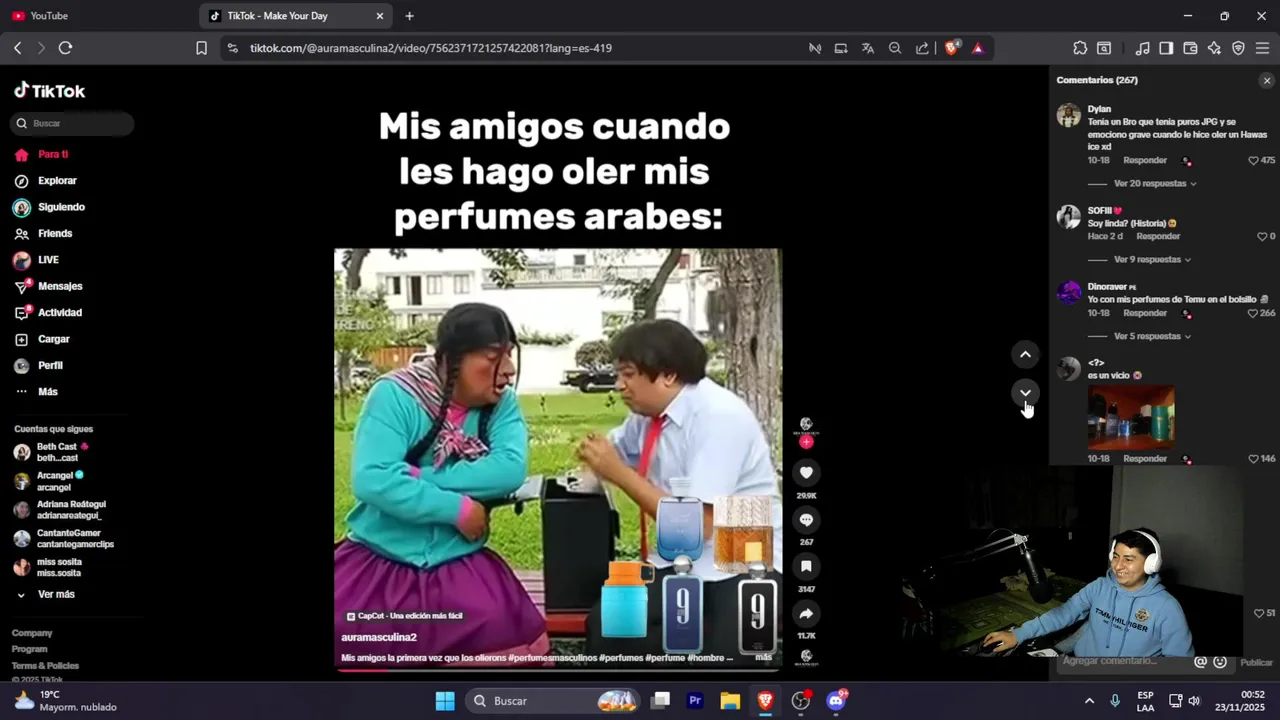The height and width of the screenshot is (720, 1280).
Task: Expand 'Ver 20 respuestas' under Dylan's comment
Action: pyautogui.click(x=1155, y=184)
